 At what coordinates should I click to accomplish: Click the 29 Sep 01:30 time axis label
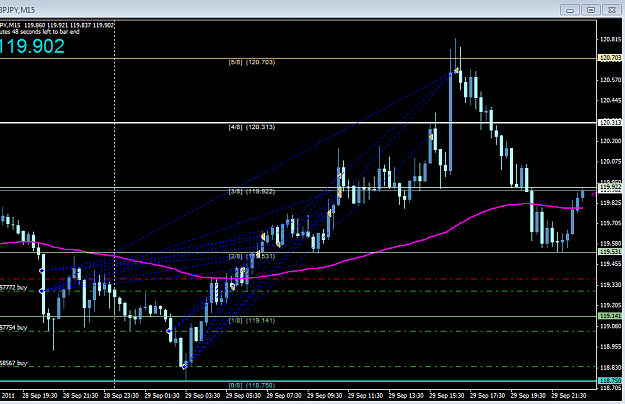(x=161, y=396)
